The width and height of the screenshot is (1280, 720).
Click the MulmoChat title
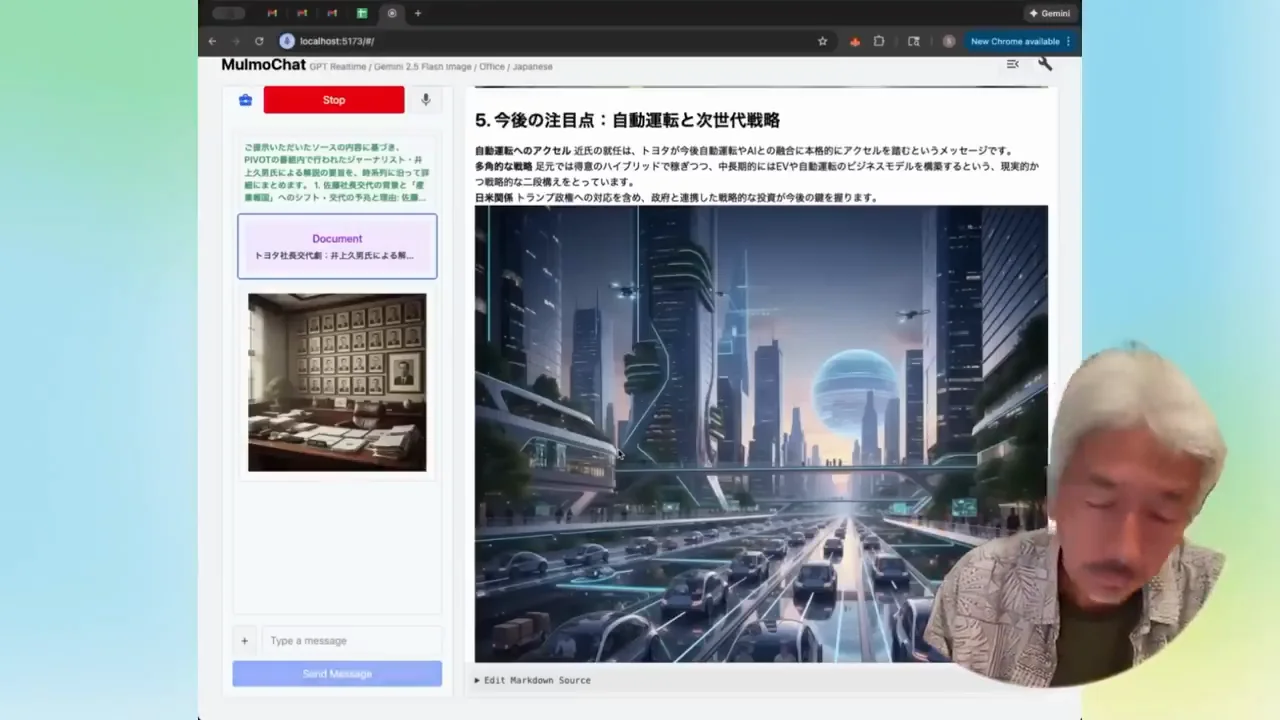[263, 65]
